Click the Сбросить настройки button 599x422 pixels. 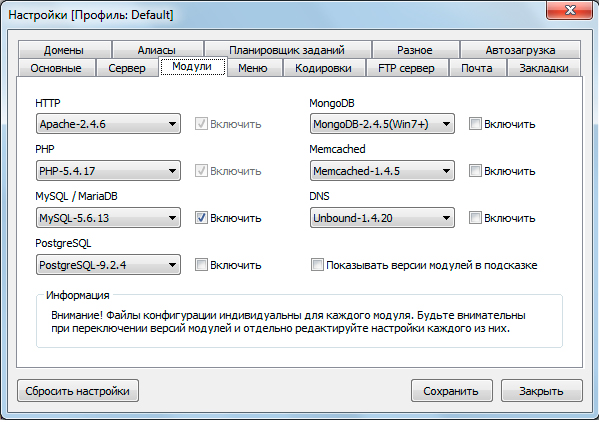point(78,391)
